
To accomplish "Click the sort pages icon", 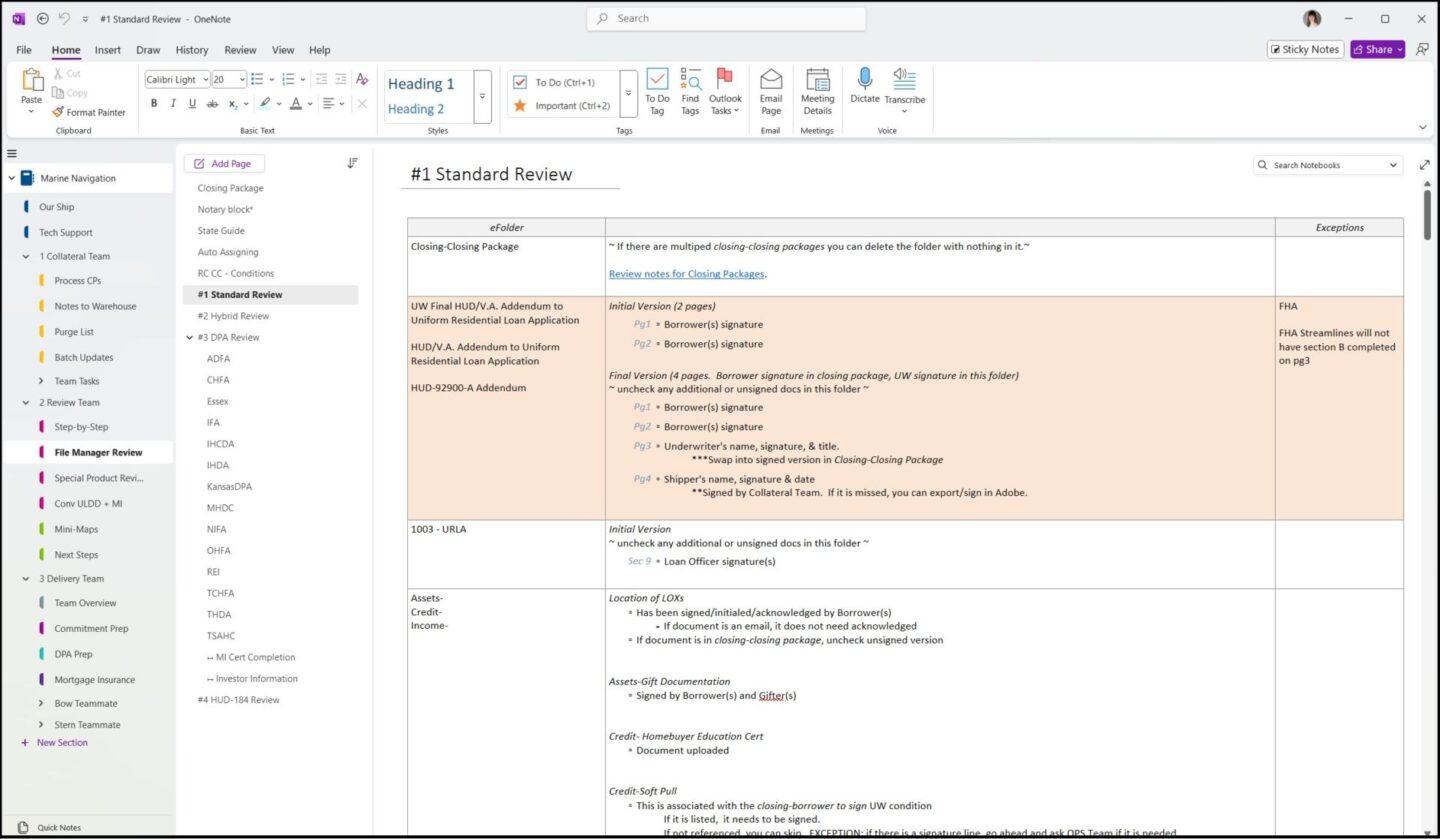I will (352, 163).
